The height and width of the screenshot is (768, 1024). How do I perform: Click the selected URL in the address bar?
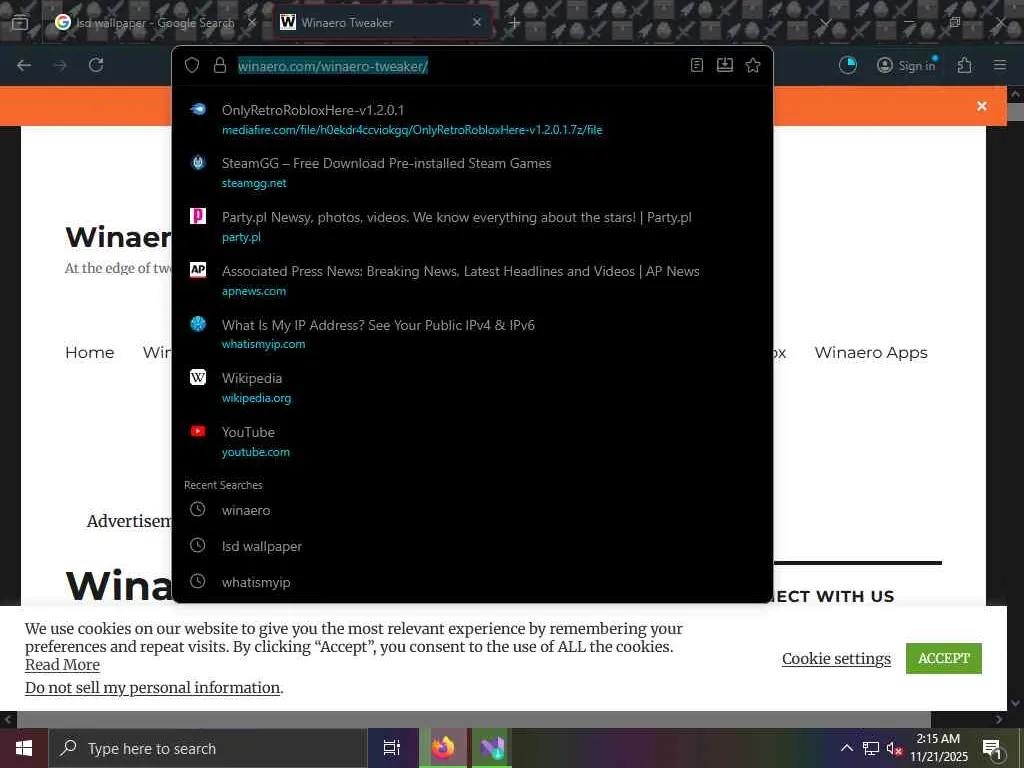click(332, 66)
